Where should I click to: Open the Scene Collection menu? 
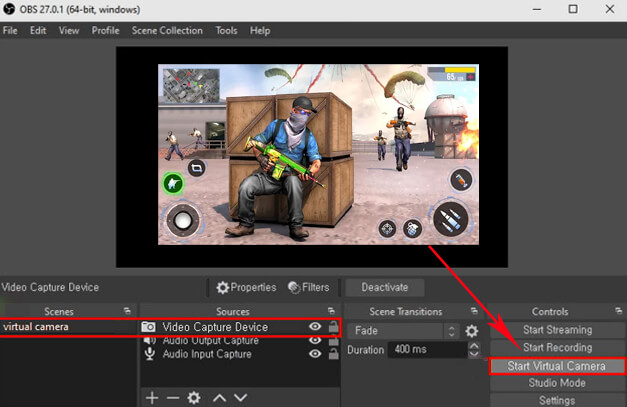click(x=167, y=30)
